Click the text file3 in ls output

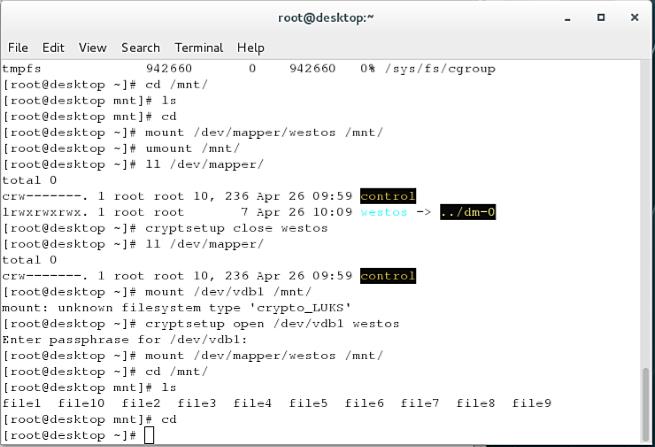point(197,403)
